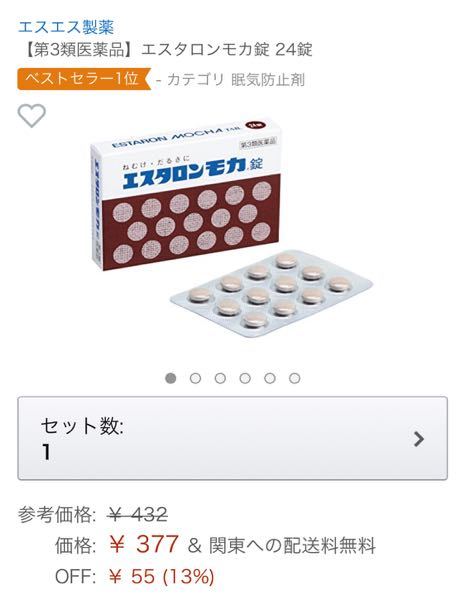The image size is (464, 600).
Task: Select the second image carousel dot
Action: (195, 378)
